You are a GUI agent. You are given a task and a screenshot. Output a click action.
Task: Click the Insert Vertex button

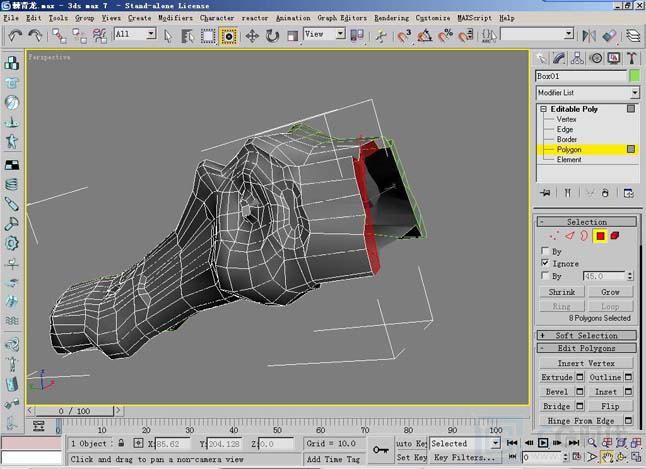pyautogui.click(x=586, y=363)
